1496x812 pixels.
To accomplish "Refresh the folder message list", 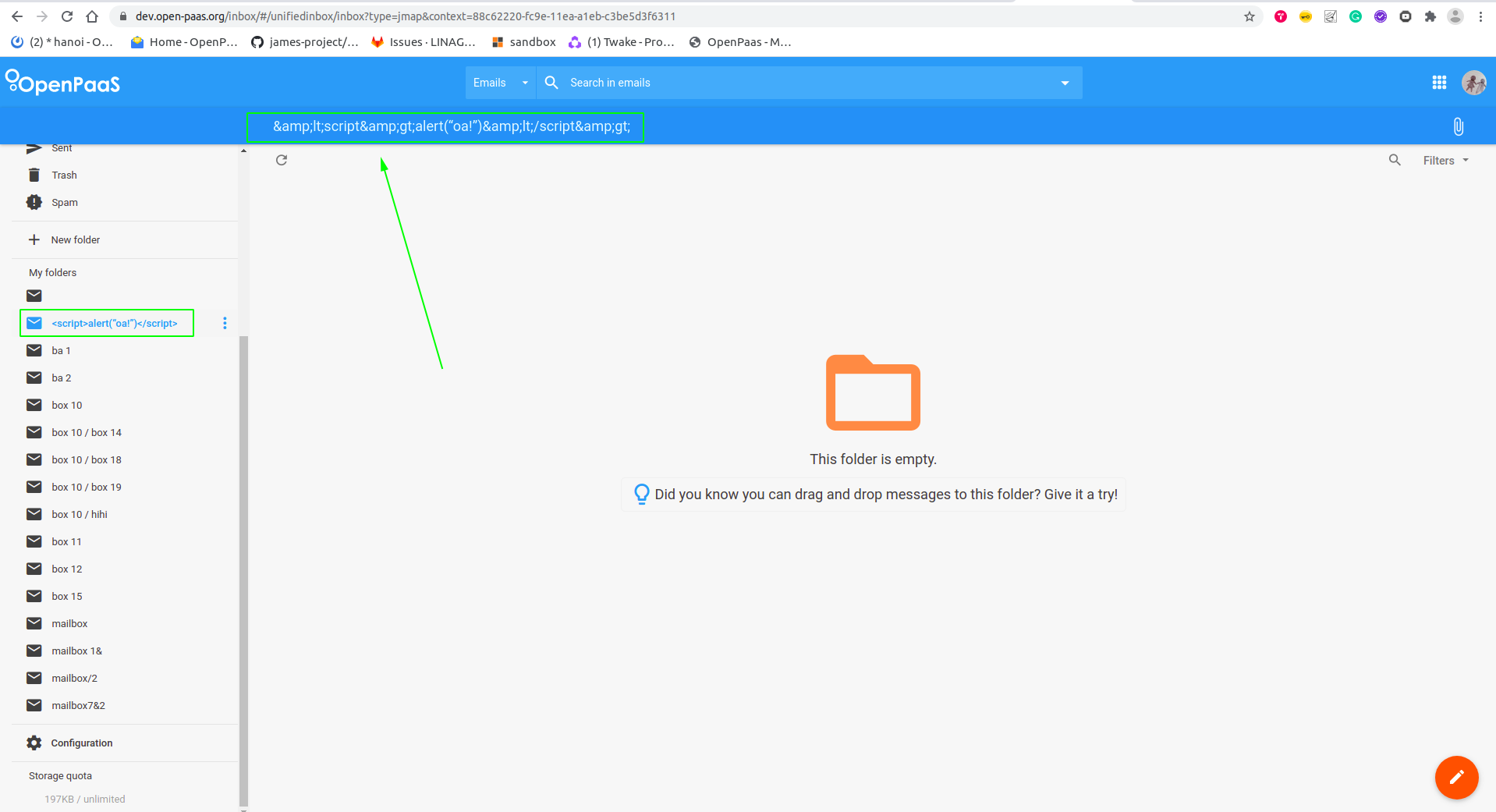I will 282,160.
